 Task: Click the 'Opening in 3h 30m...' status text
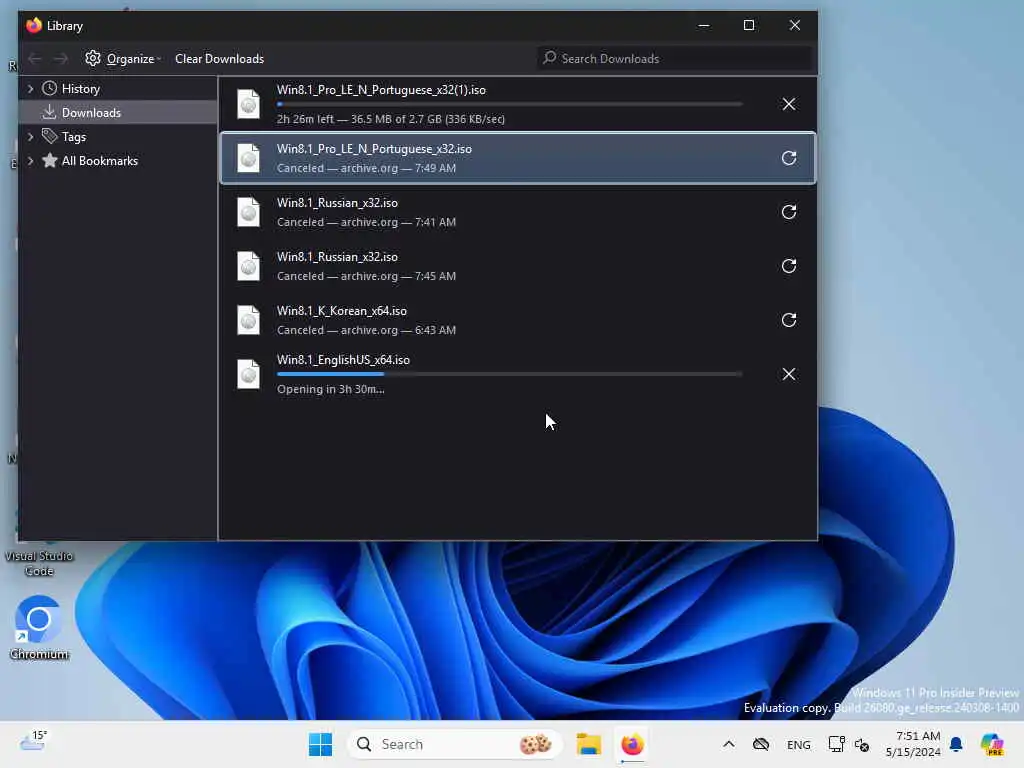(330, 389)
